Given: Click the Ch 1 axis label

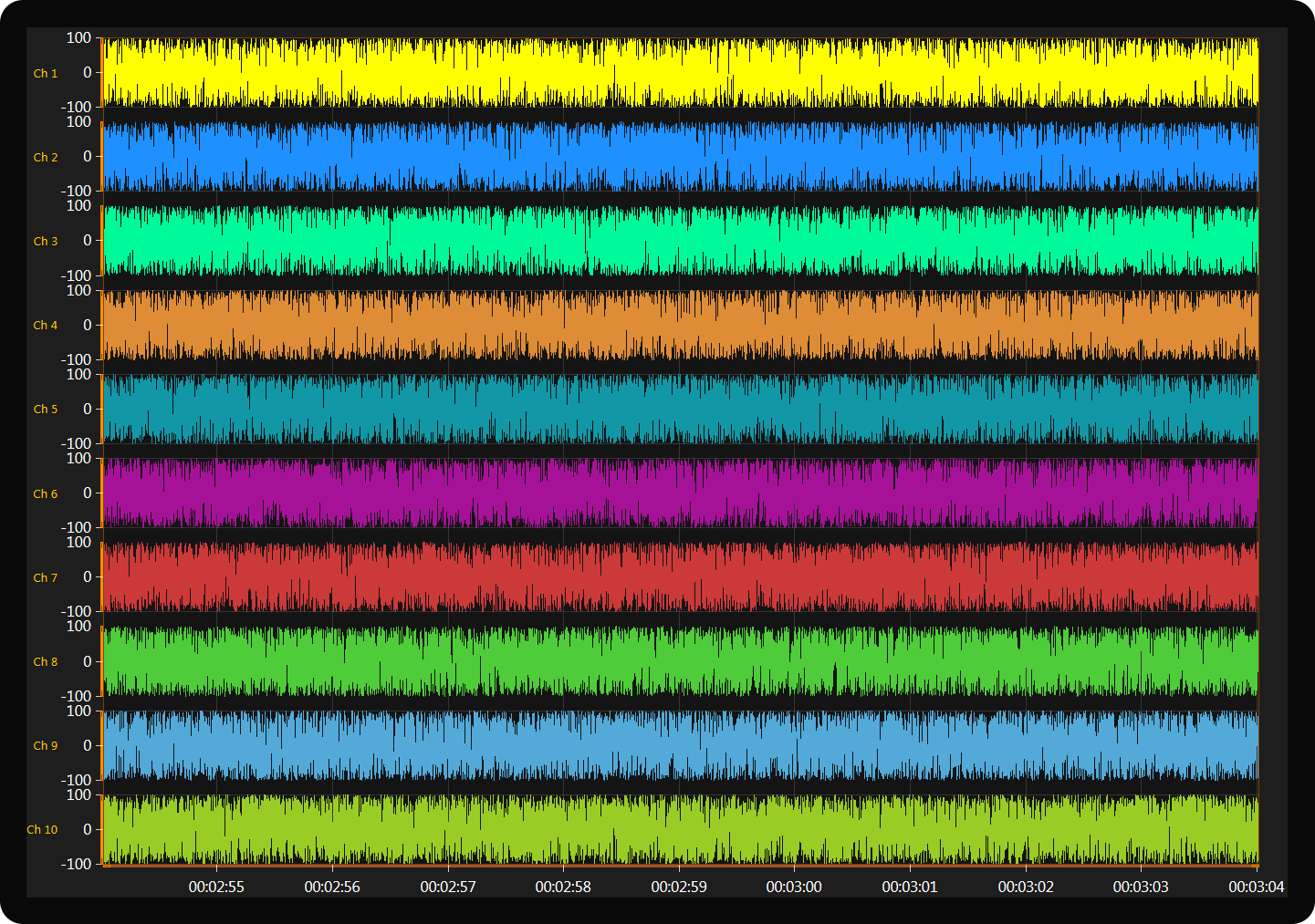Looking at the screenshot, I should [x=46, y=73].
